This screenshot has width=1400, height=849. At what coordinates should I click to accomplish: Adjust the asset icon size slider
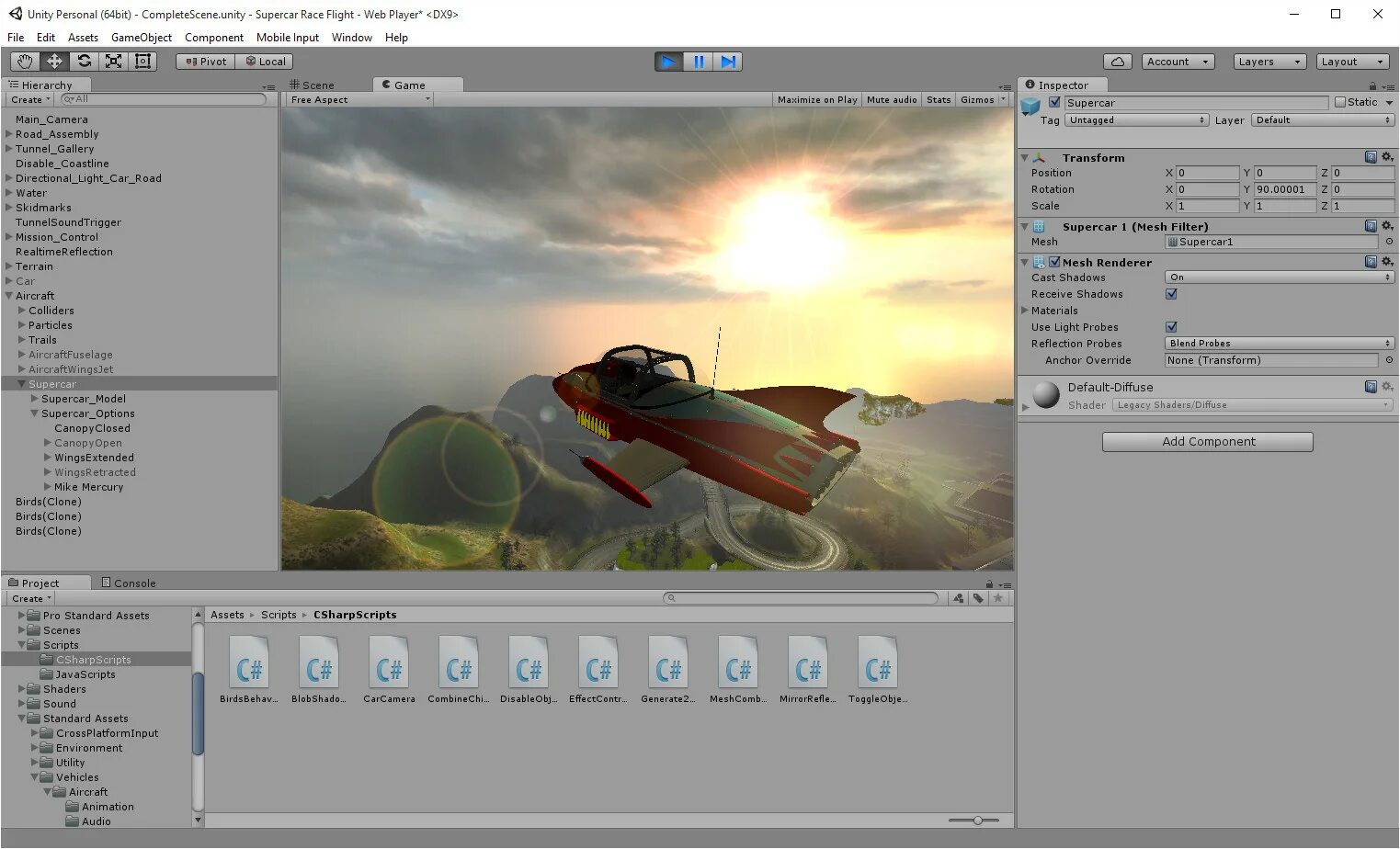pyautogui.click(x=973, y=820)
